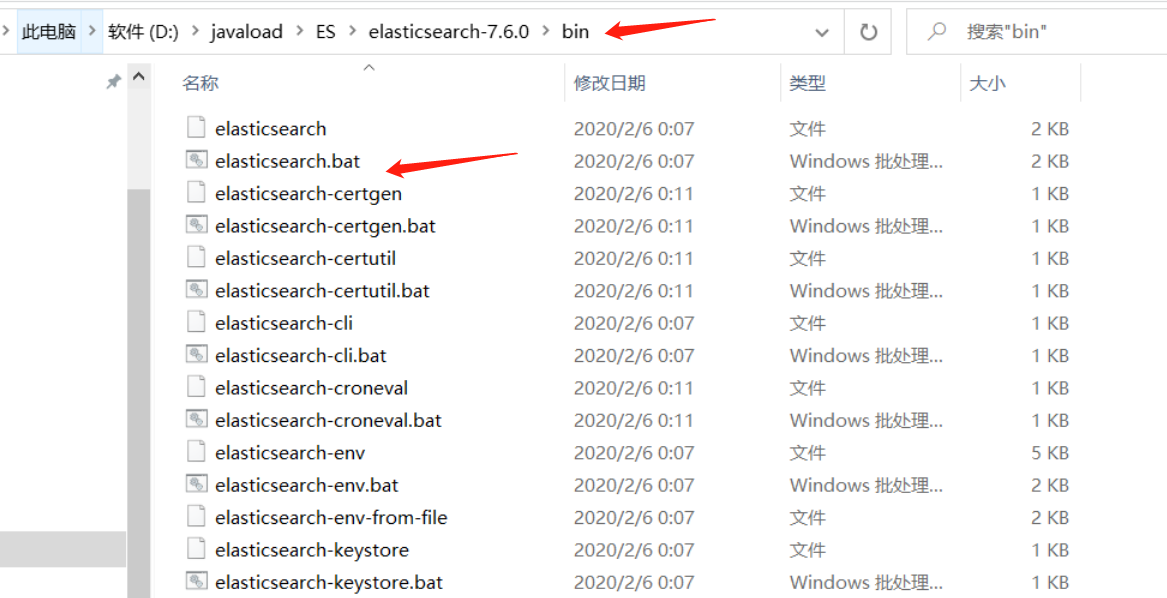1167x598 pixels.
Task: Select the elasticsearch file name
Action: pos(271,129)
